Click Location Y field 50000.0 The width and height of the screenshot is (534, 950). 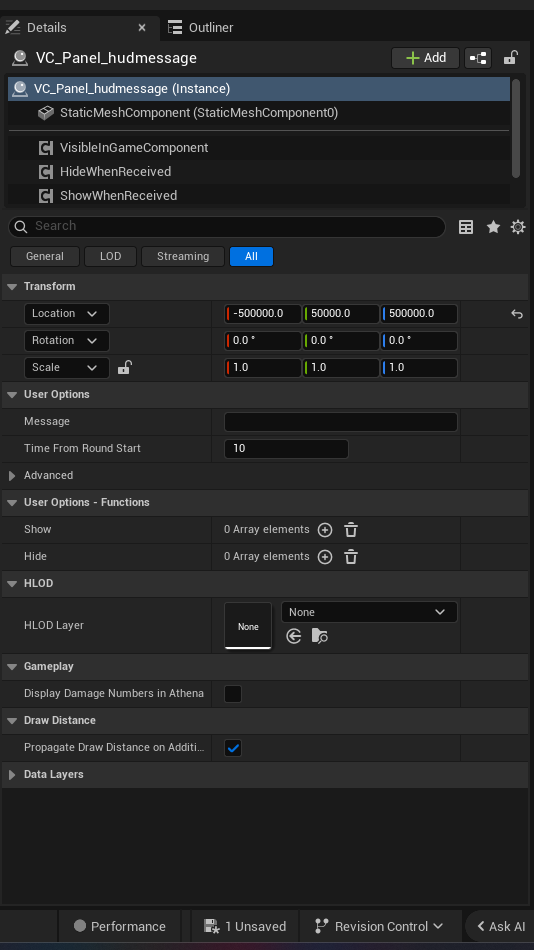tap(341, 314)
